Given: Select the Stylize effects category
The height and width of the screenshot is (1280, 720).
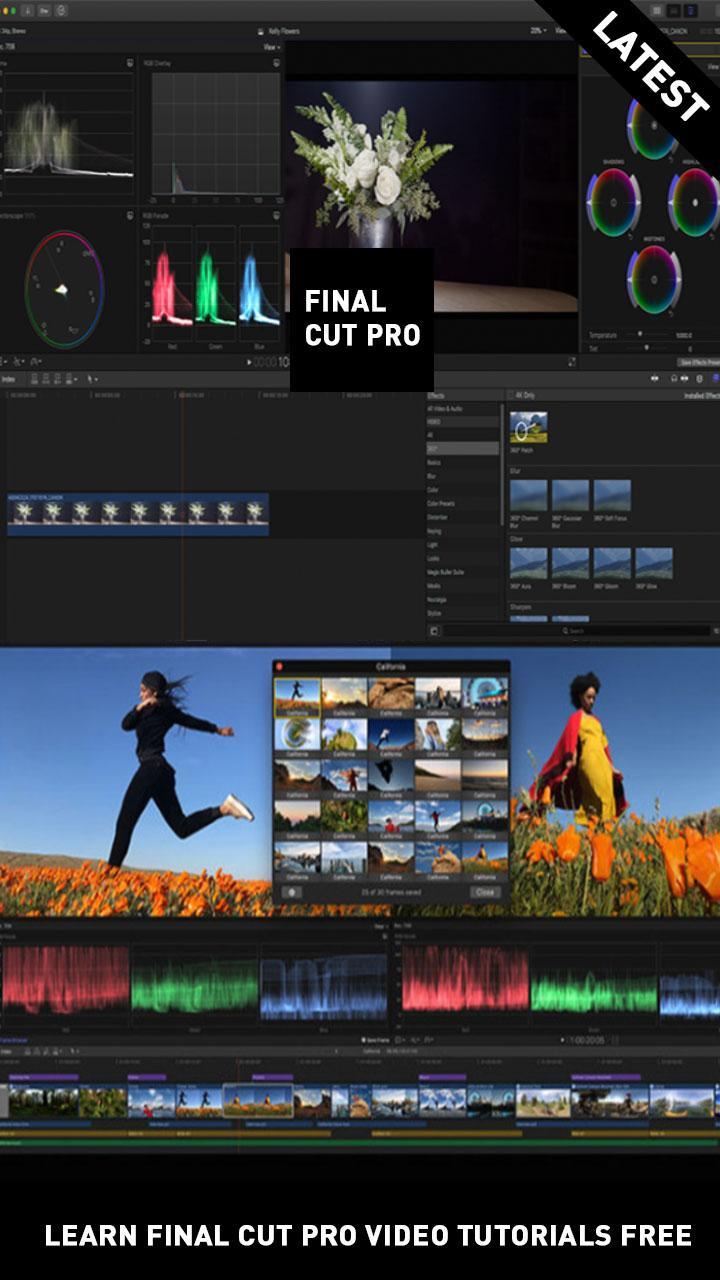Looking at the screenshot, I should [463, 613].
